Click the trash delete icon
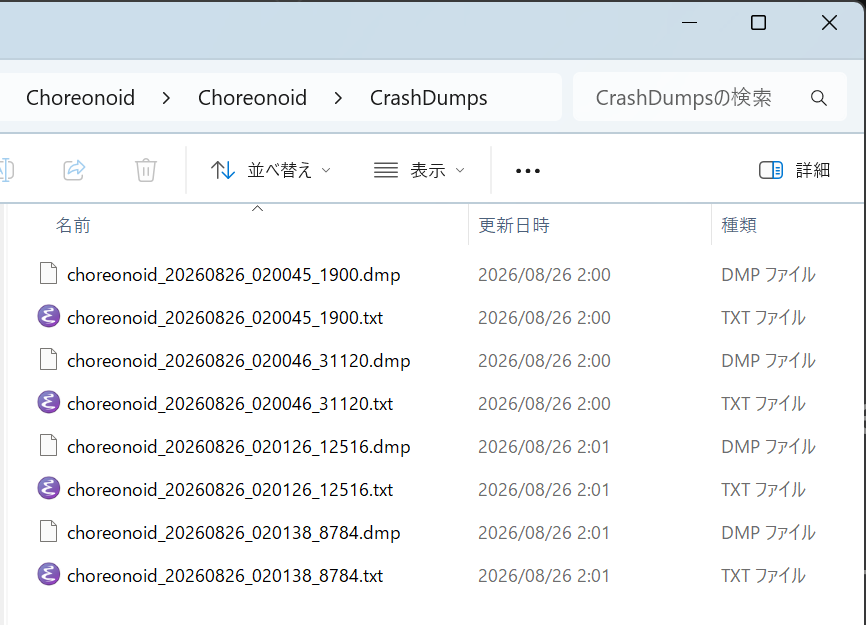This screenshot has height=625, width=866. 146,170
